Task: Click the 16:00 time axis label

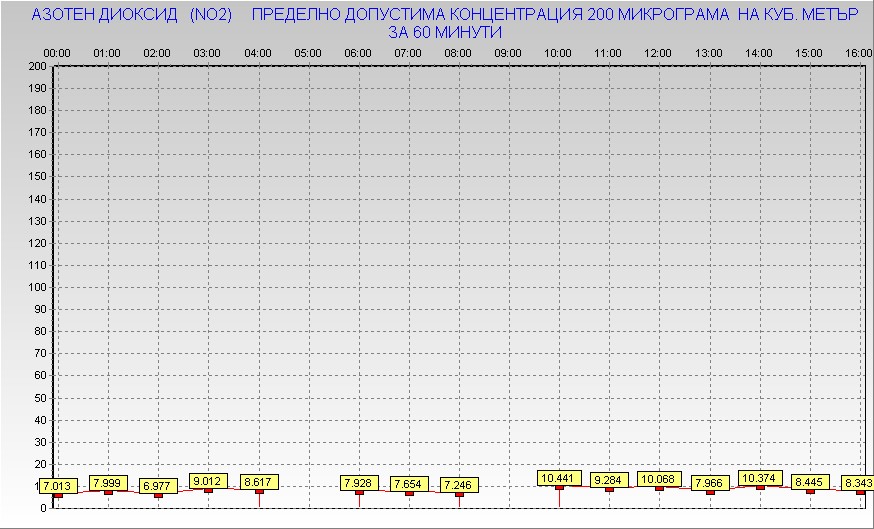Action: coord(858,53)
